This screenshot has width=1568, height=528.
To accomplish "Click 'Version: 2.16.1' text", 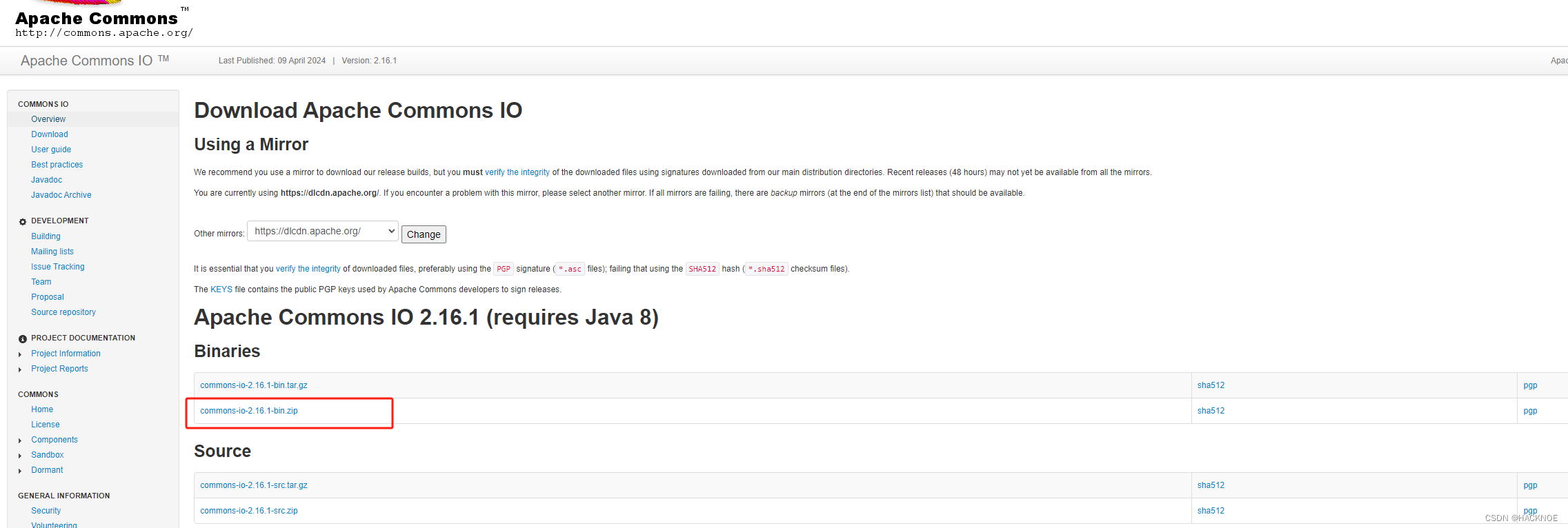I will click(x=369, y=61).
